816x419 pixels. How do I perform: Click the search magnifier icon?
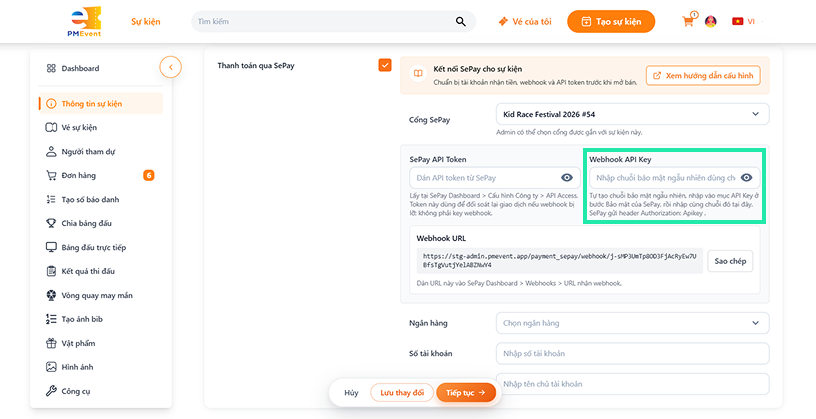click(x=461, y=21)
